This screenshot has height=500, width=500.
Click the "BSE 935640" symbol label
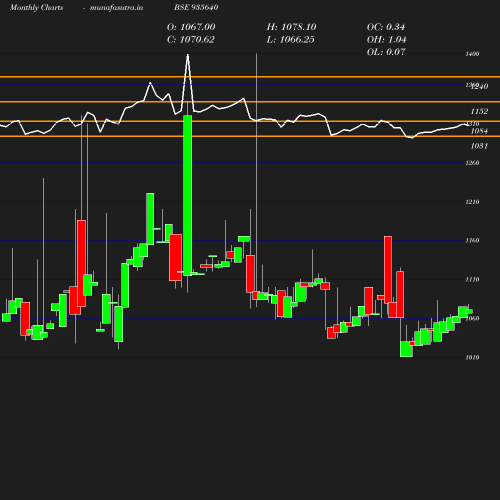196,7
